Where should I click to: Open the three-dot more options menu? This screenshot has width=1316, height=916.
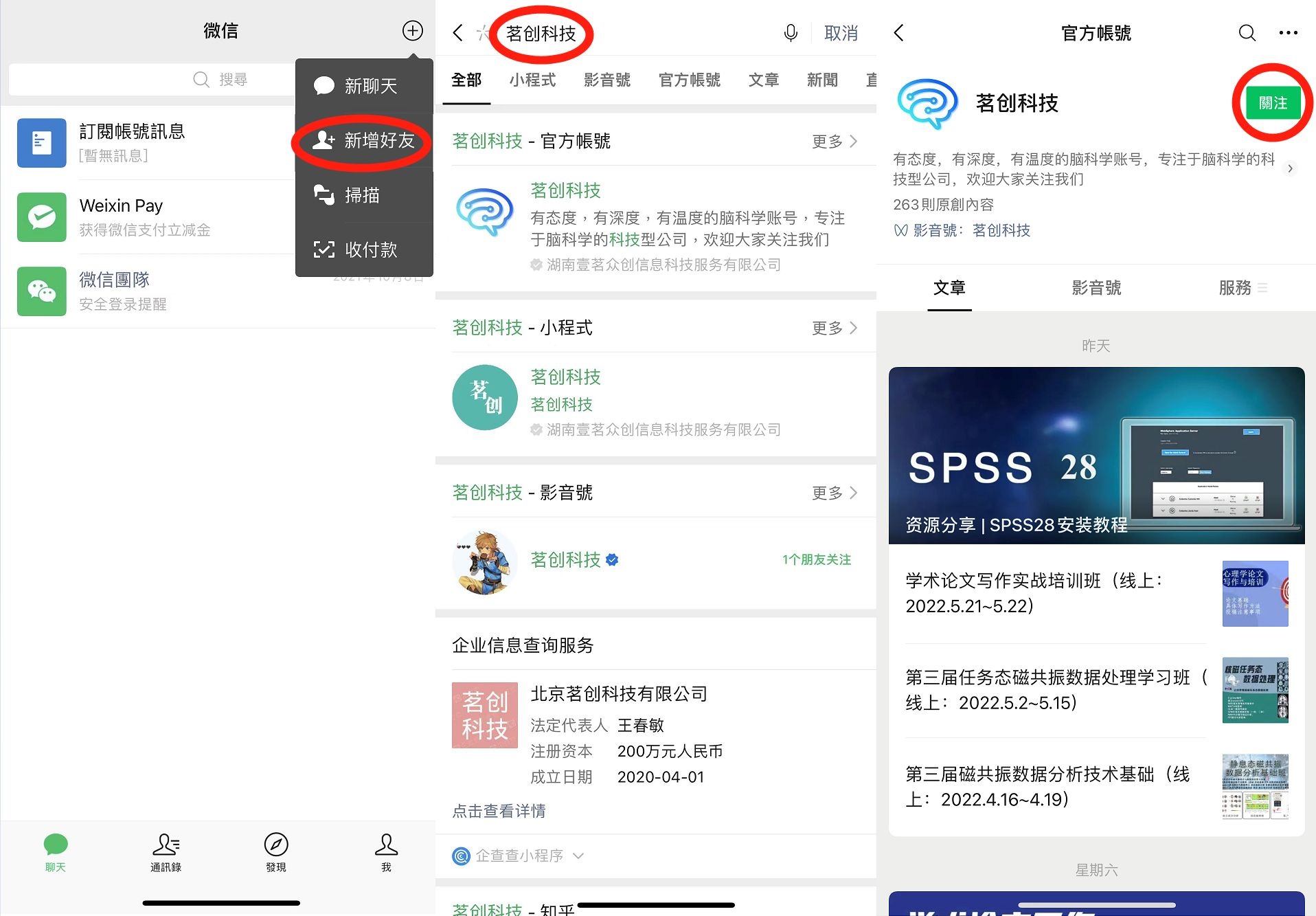pos(1288,32)
